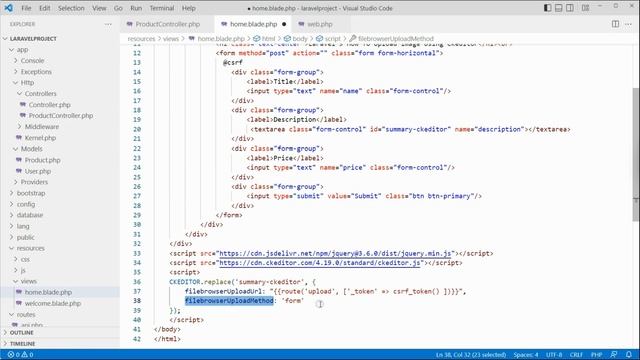Open Product.php model file

pos(42,160)
